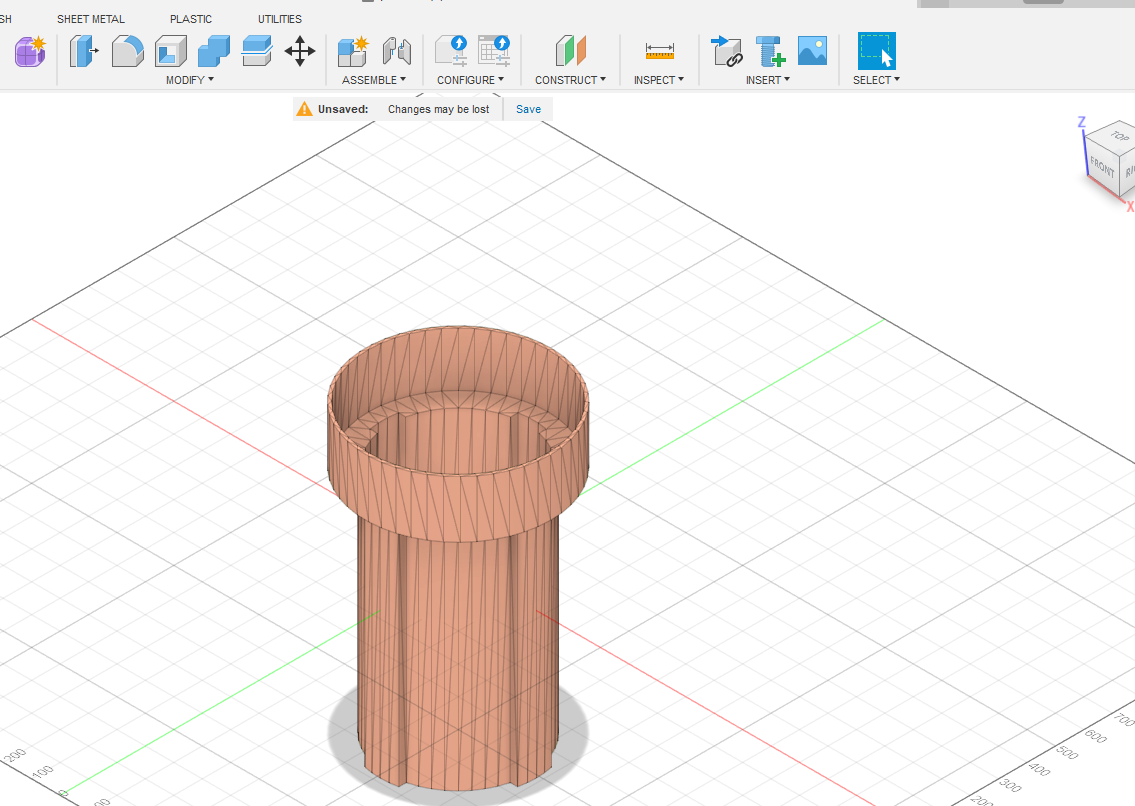Open the CONSTRUCT dropdown
Viewport: 1135px width, 806px height.
coord(570,80)
